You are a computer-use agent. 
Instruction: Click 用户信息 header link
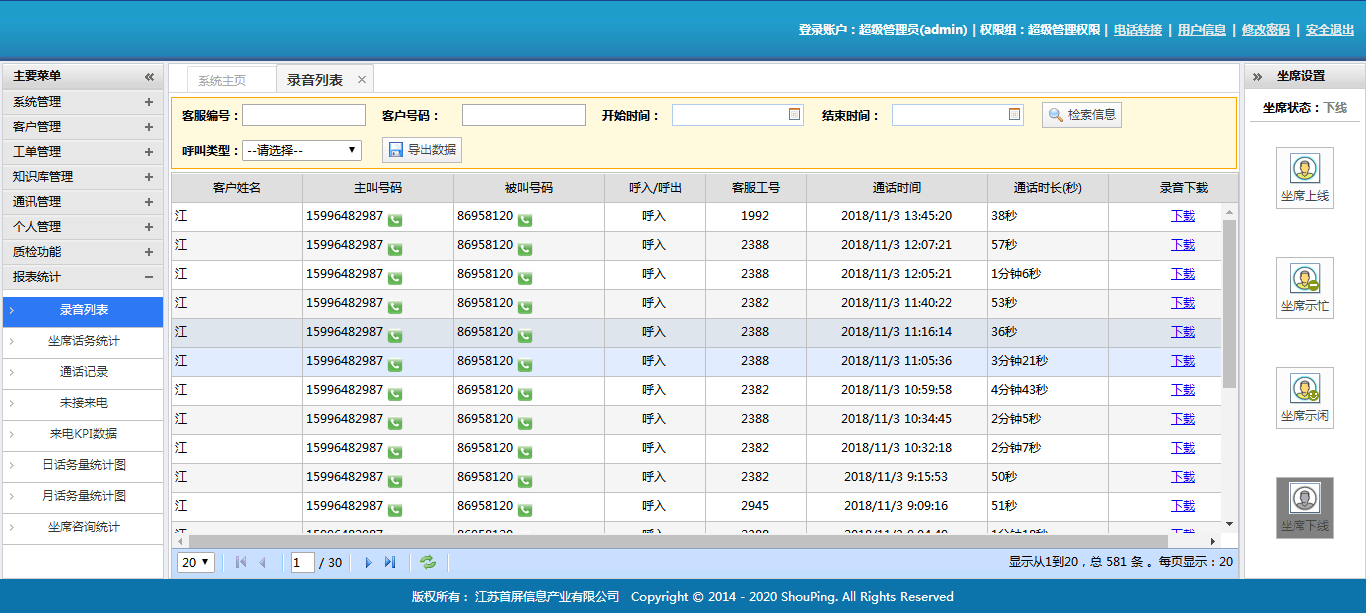(x=1202, y=30)
